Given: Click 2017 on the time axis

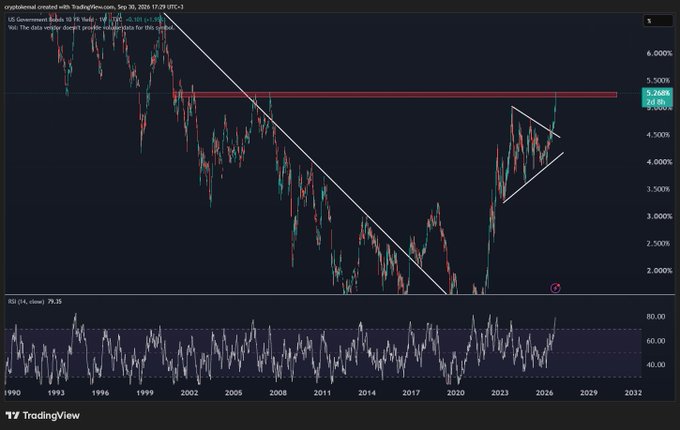Looking at the screenshot, I should click(x=411, y=393).
